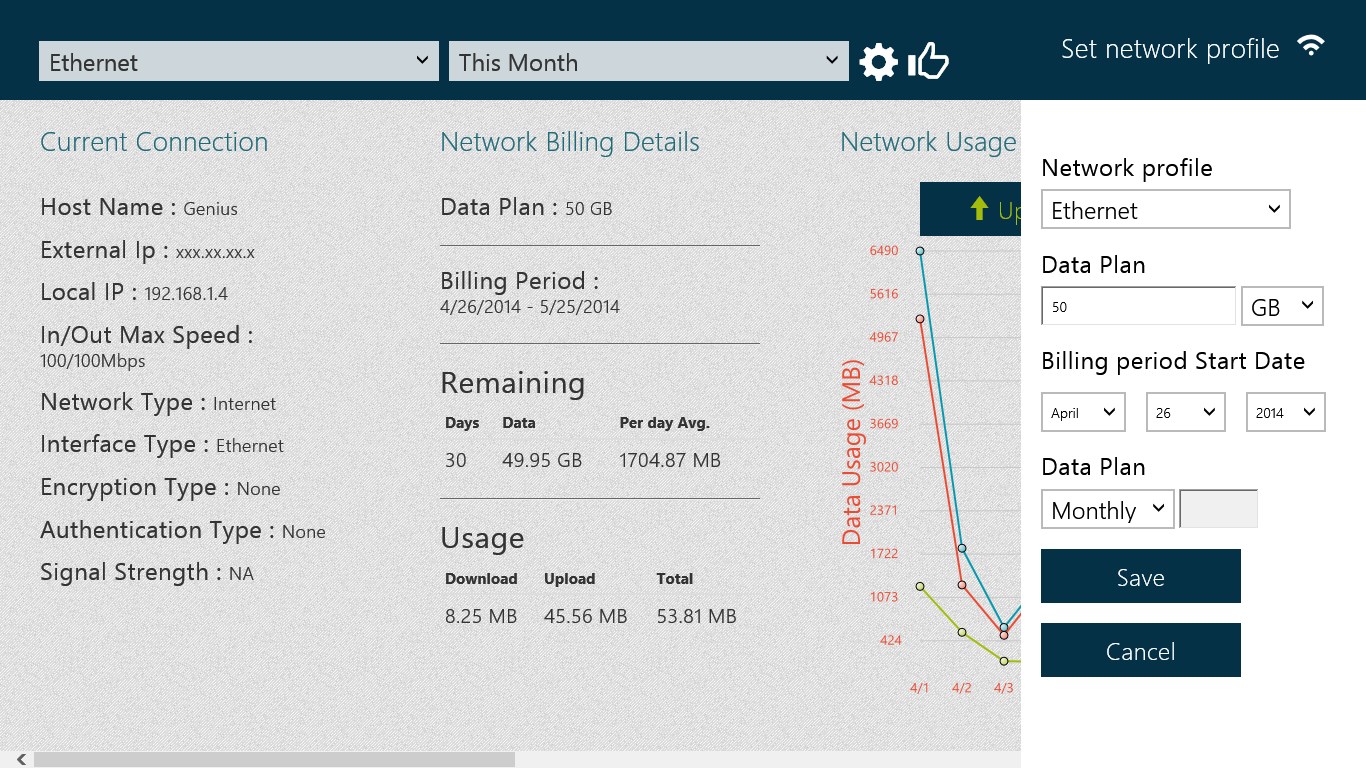
Task: Click the Wi-Fi signal icon
Action: click(x=1310, y=46)
